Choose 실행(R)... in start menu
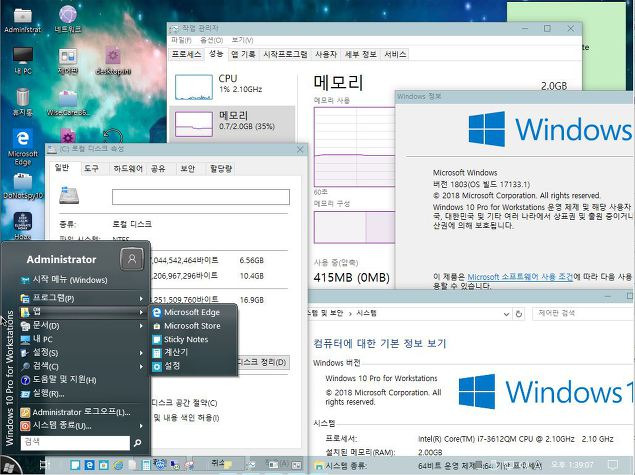 click(x=43, y=394)
